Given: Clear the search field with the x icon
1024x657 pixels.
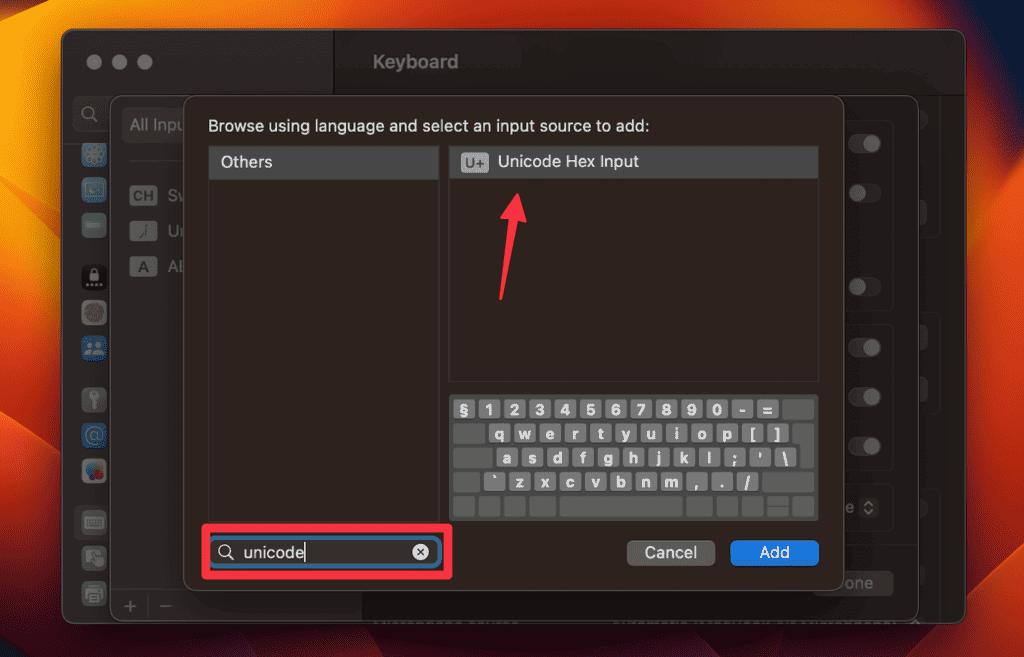Looking at the screenshot, I should [421, 551].
